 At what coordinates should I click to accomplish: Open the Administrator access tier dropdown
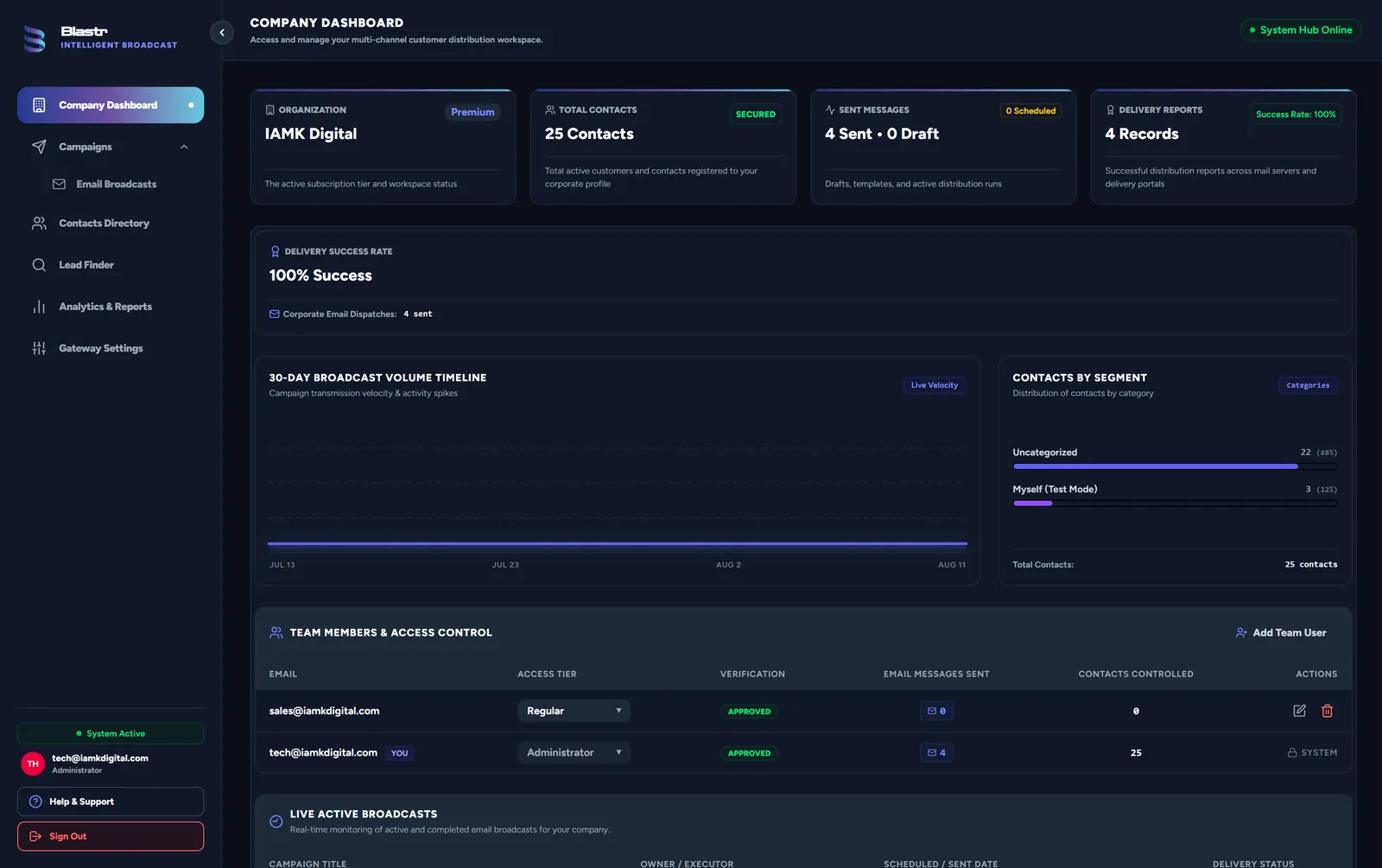pos(574,752)
